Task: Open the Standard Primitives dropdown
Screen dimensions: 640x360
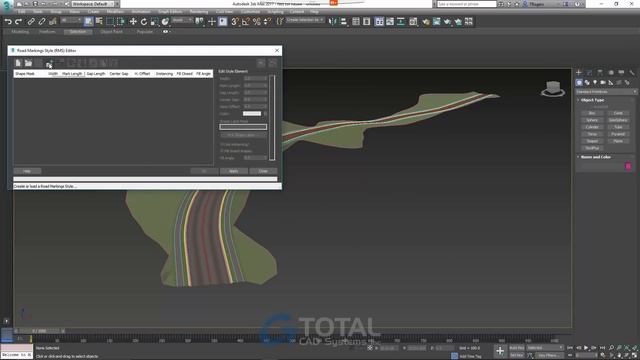Action: click(x=606, y=92)
